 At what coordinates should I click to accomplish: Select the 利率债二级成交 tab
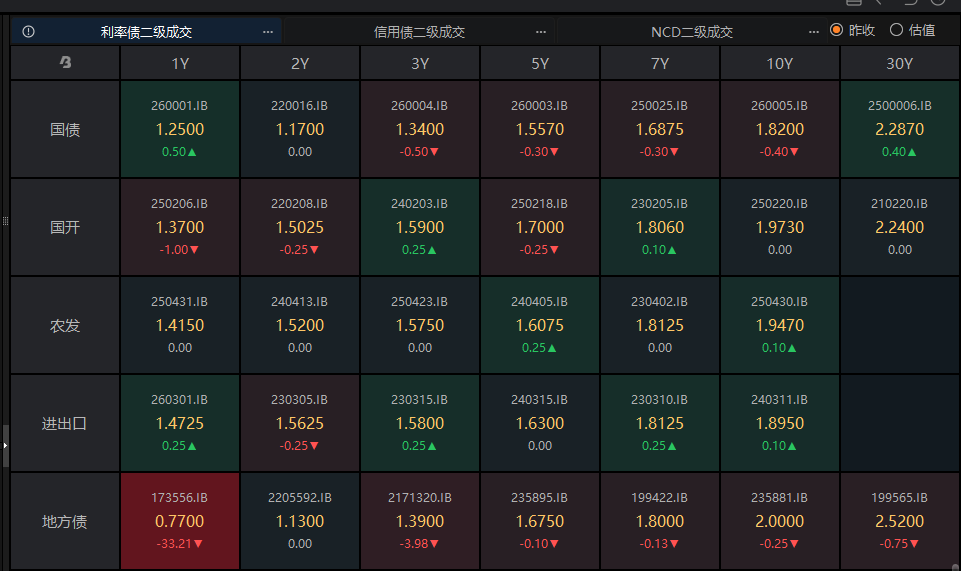pyautogui.click(x=146, y=32)
